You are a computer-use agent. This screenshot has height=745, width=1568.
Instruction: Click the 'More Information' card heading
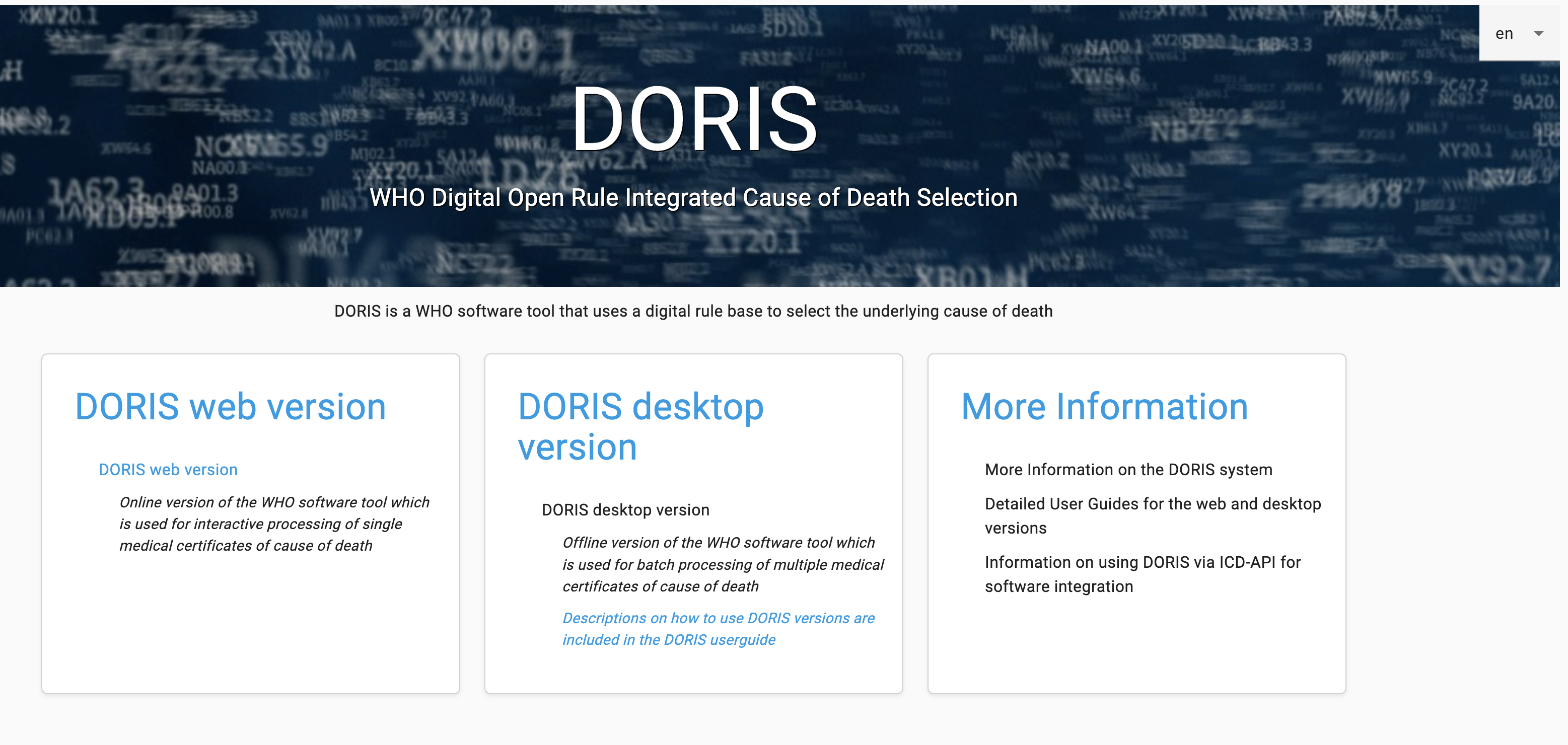(1105, 407)
